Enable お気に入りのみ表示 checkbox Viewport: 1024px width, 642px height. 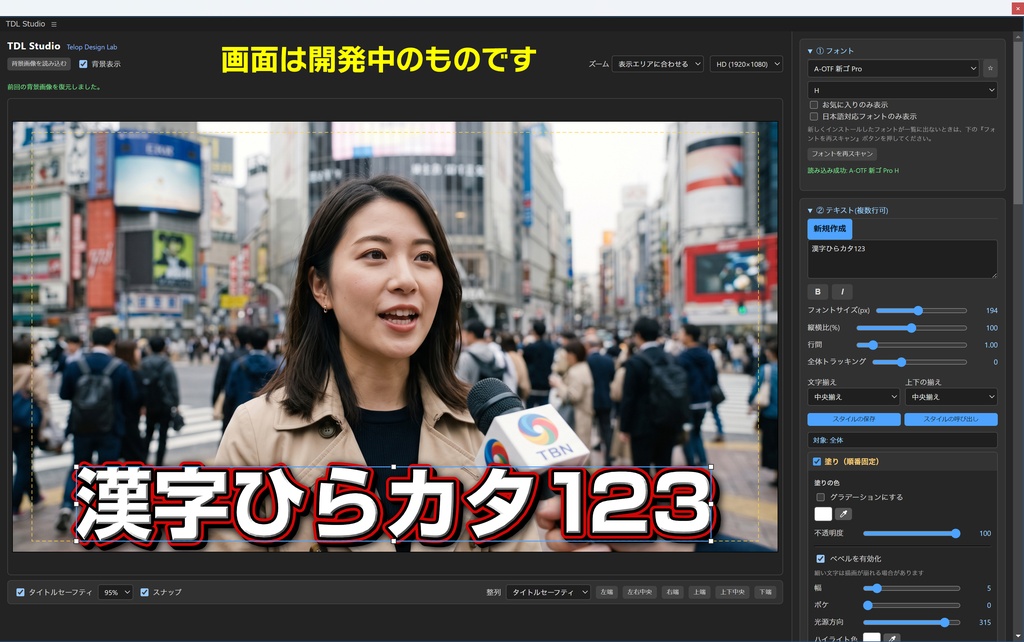pyautogui.click(x=814, y=104)
